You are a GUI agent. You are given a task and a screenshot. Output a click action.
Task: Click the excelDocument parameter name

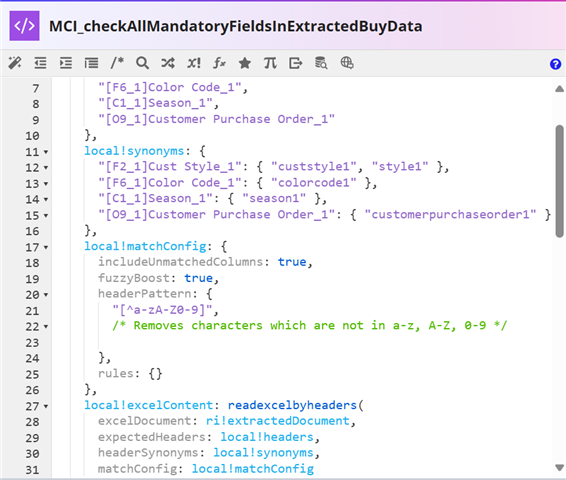tap(144, 421)
